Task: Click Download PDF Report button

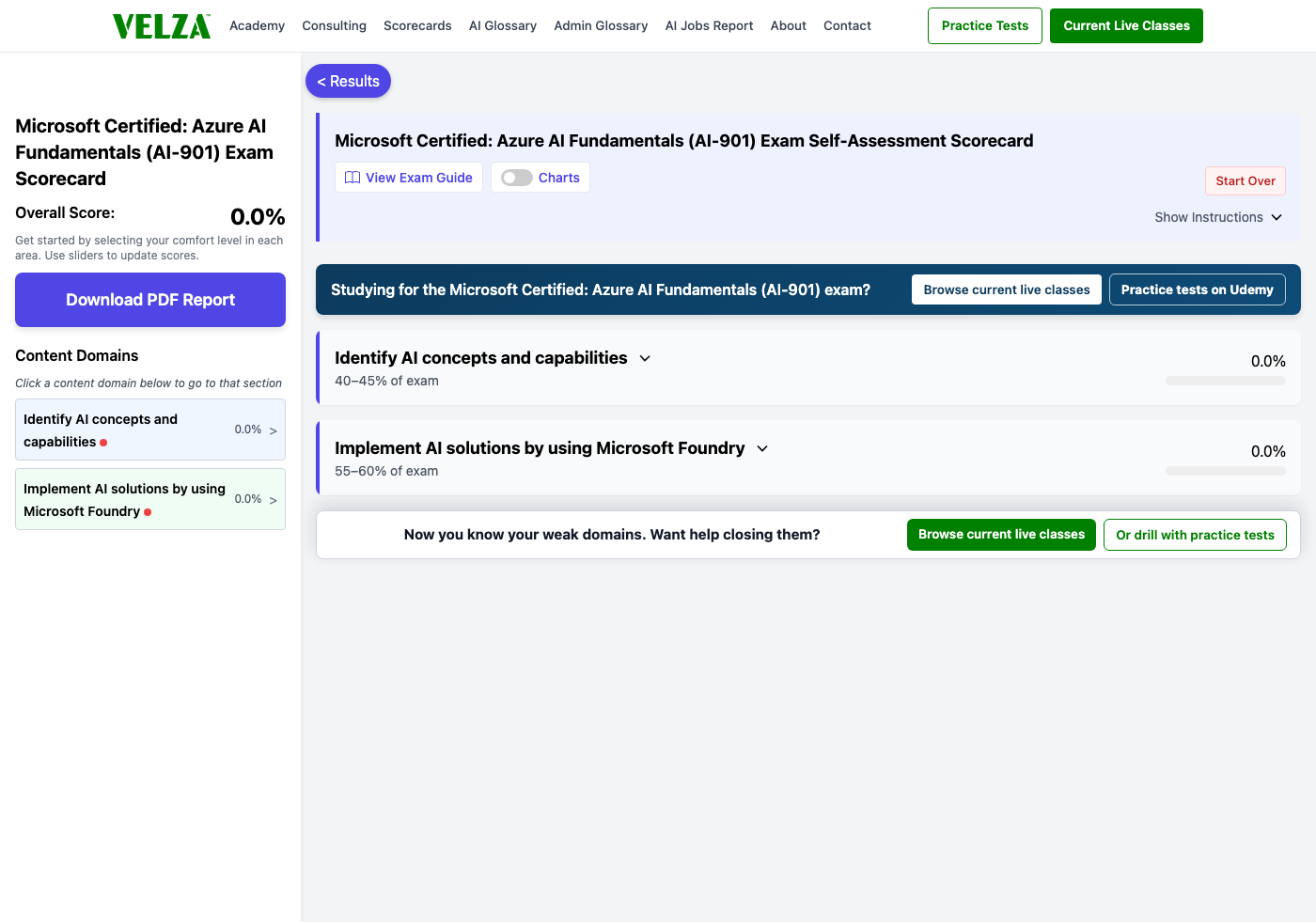Action: coord(150,300)
